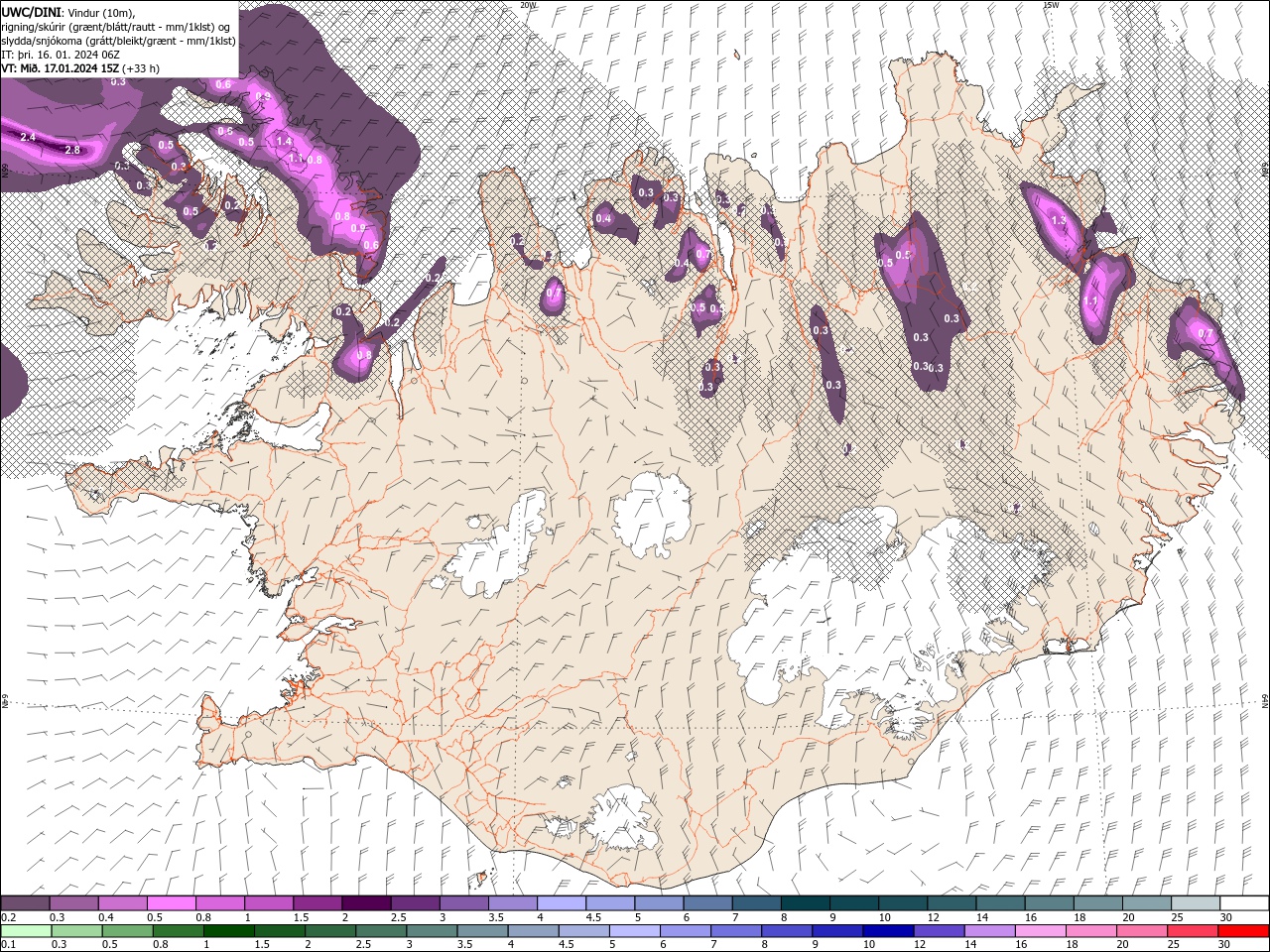Click the upper legend swatch starting at 12
Screen dimensions: 1270x952
951,903
